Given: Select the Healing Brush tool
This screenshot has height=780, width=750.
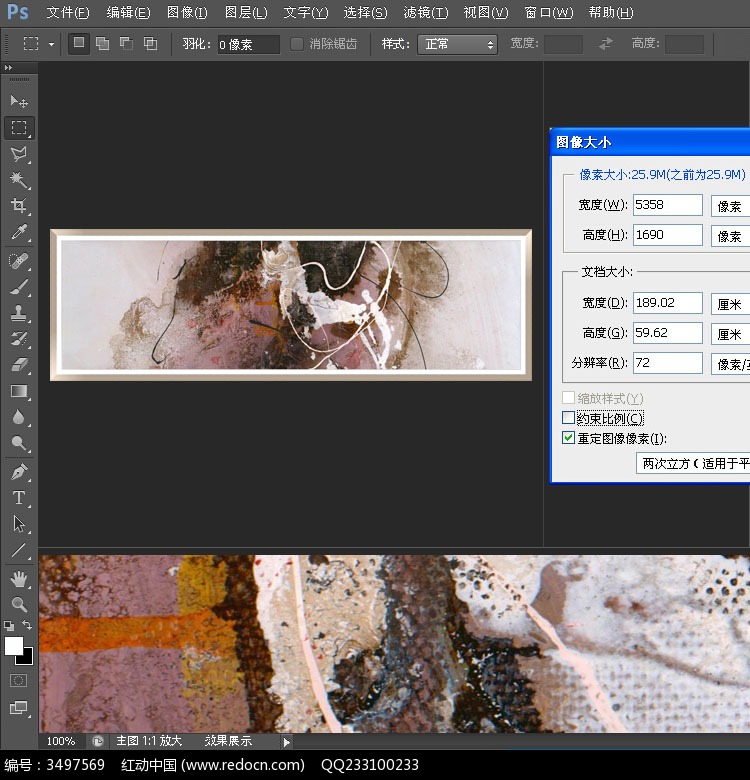Looking at the screenshot, I should (19, 261).
